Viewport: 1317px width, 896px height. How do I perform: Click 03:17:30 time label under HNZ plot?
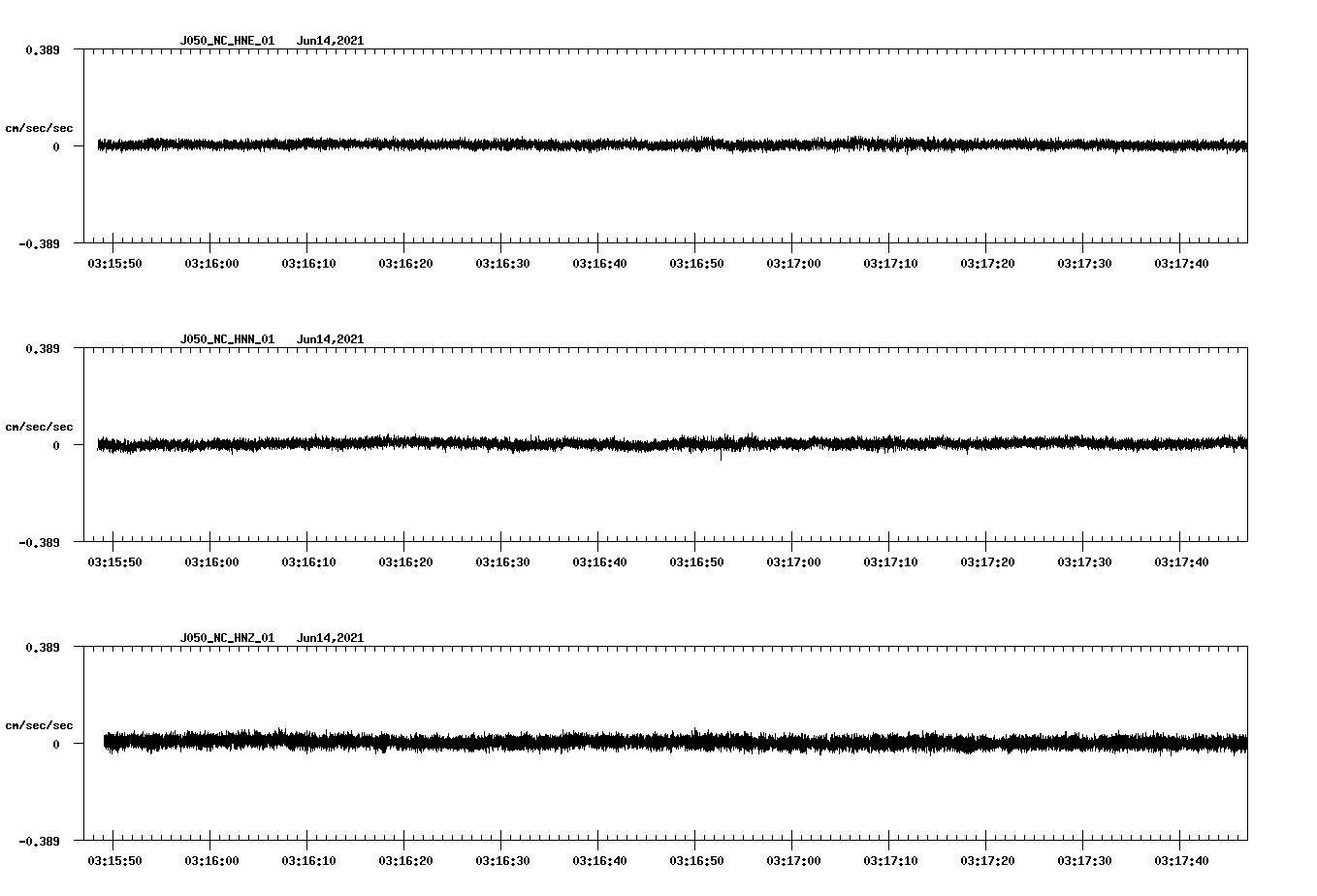coord(1084,860)
